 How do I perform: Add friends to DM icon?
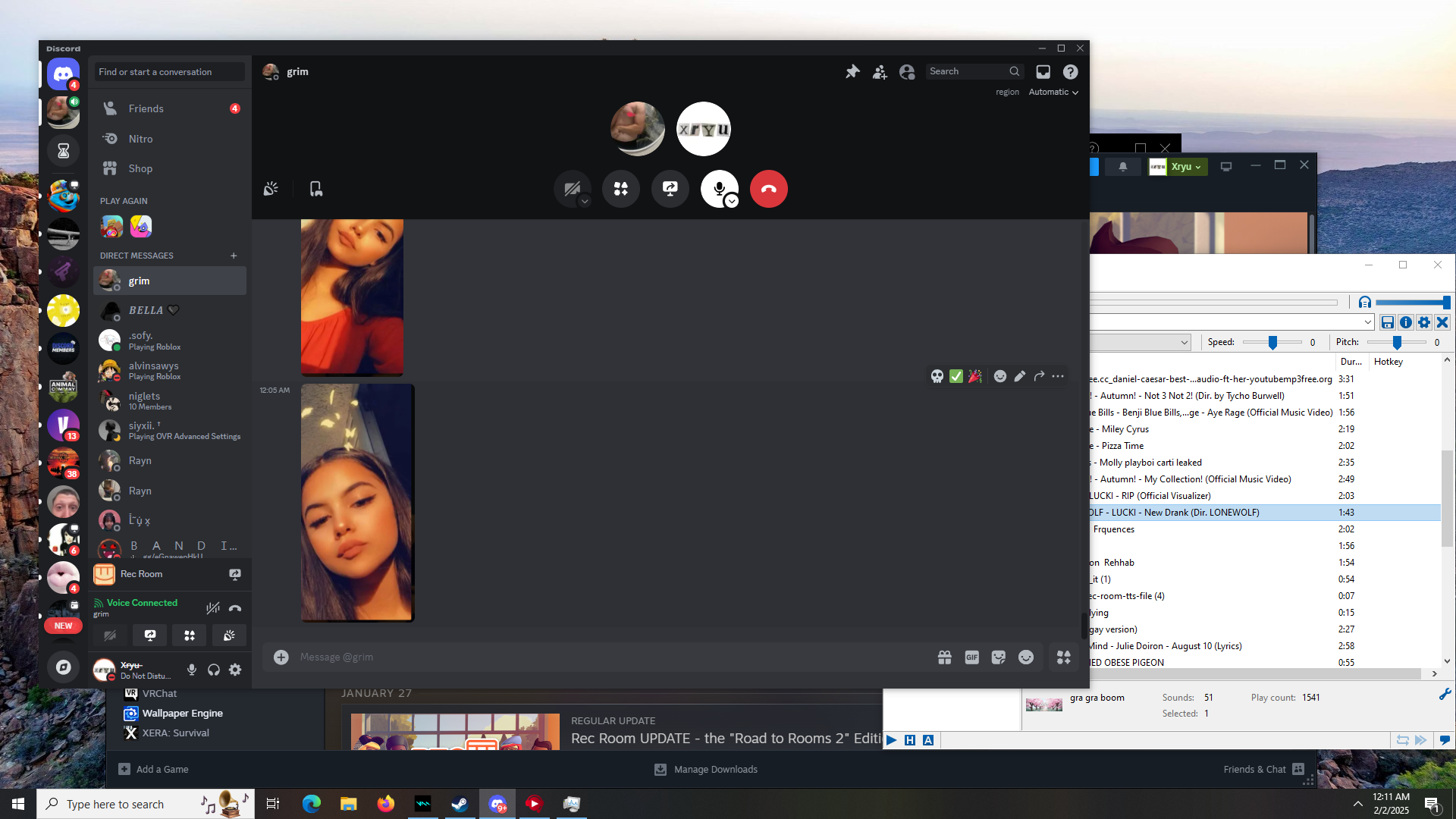[880, 71]
